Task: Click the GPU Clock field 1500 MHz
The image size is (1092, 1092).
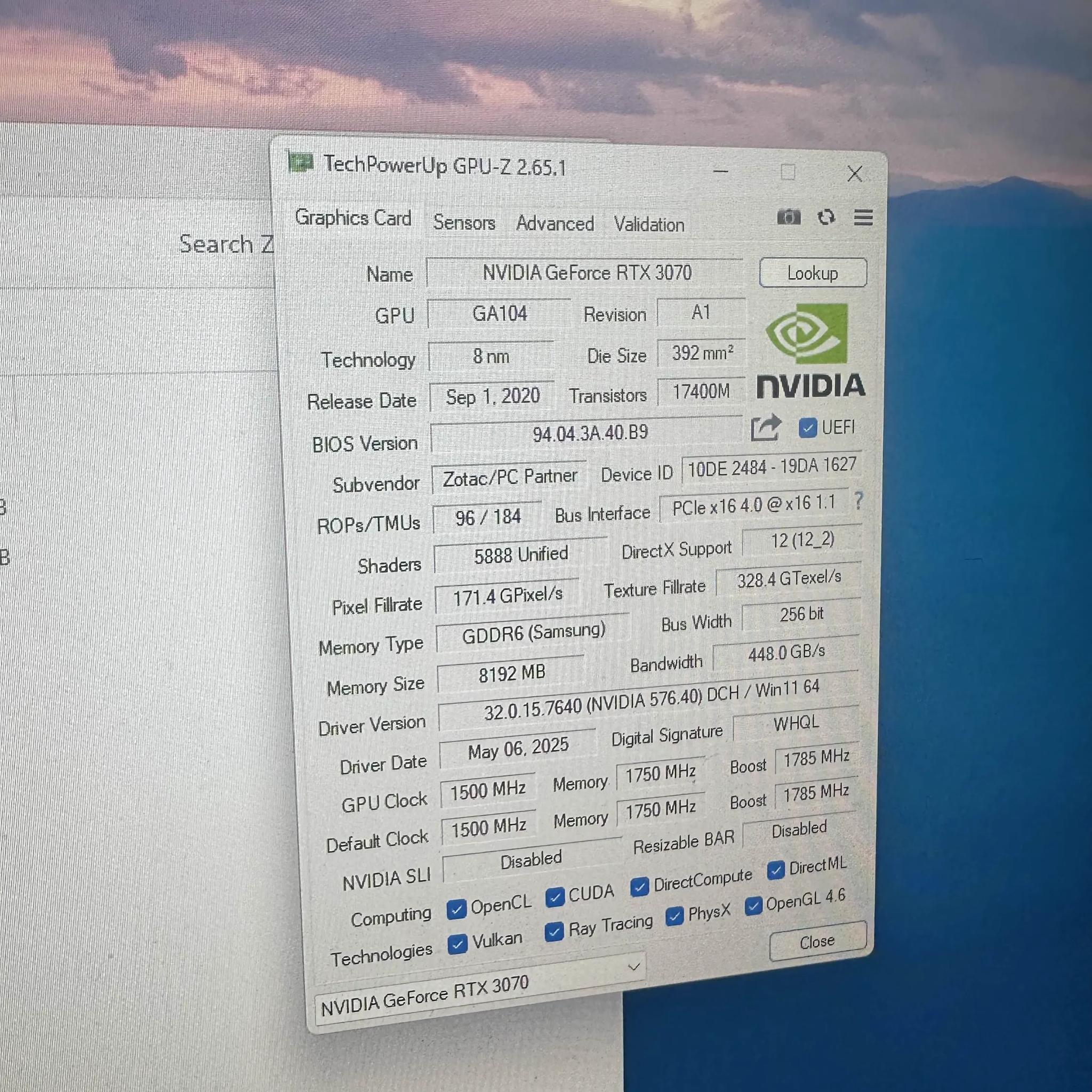Action: [488, 790]
